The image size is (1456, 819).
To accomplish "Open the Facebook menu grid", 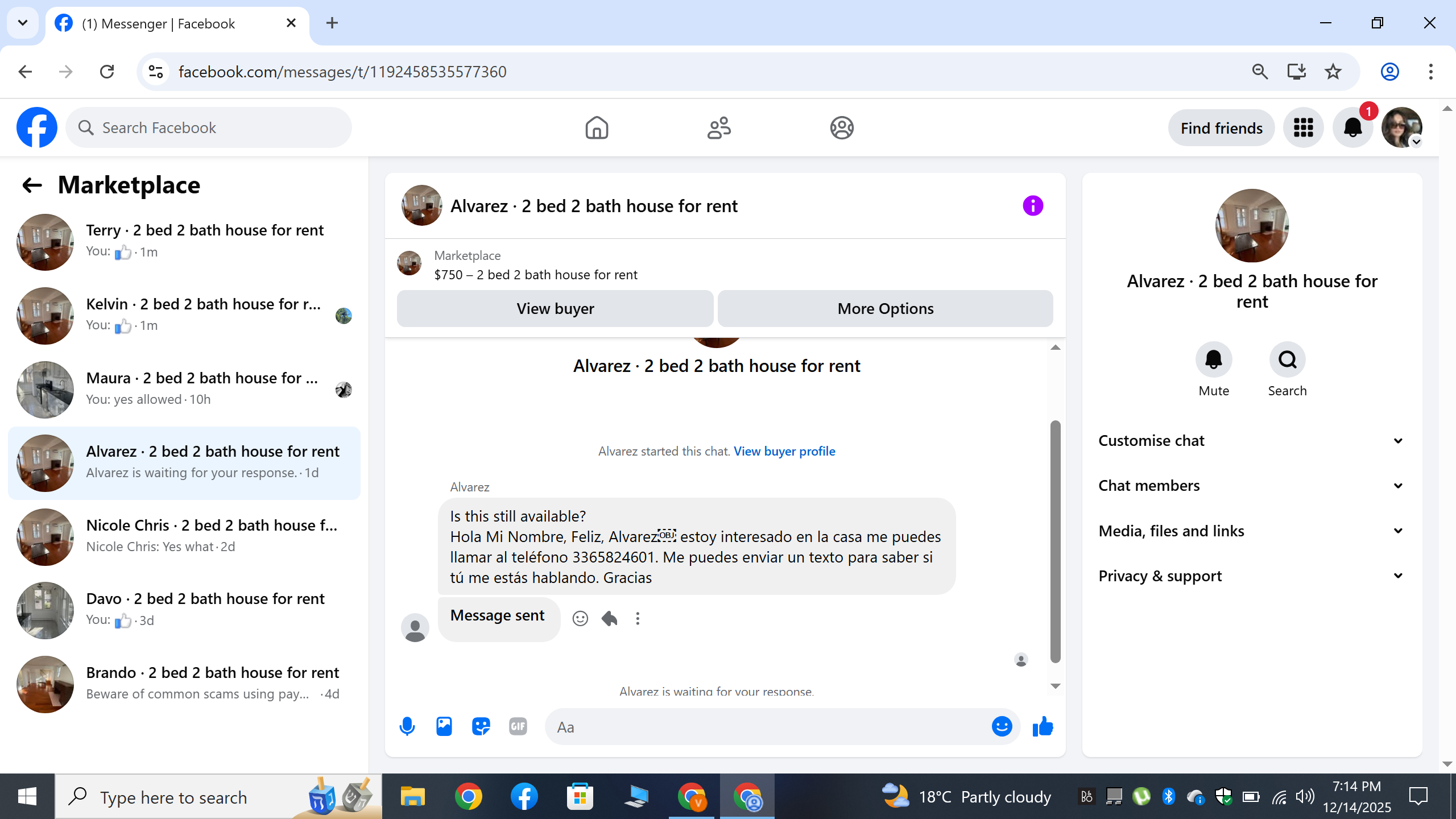I will (x=1303, y=127).
